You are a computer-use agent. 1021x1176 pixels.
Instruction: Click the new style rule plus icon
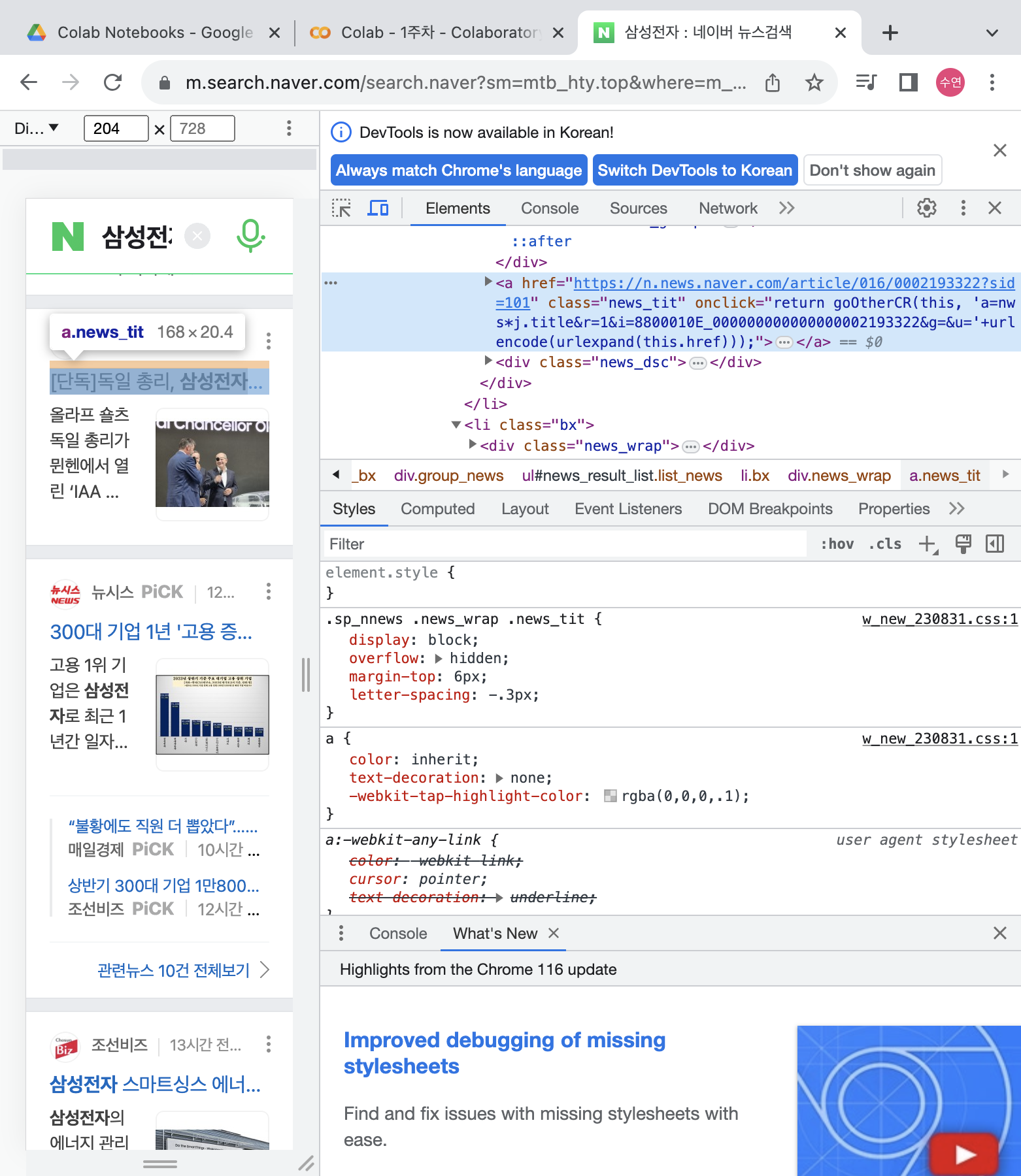(928, 544)
